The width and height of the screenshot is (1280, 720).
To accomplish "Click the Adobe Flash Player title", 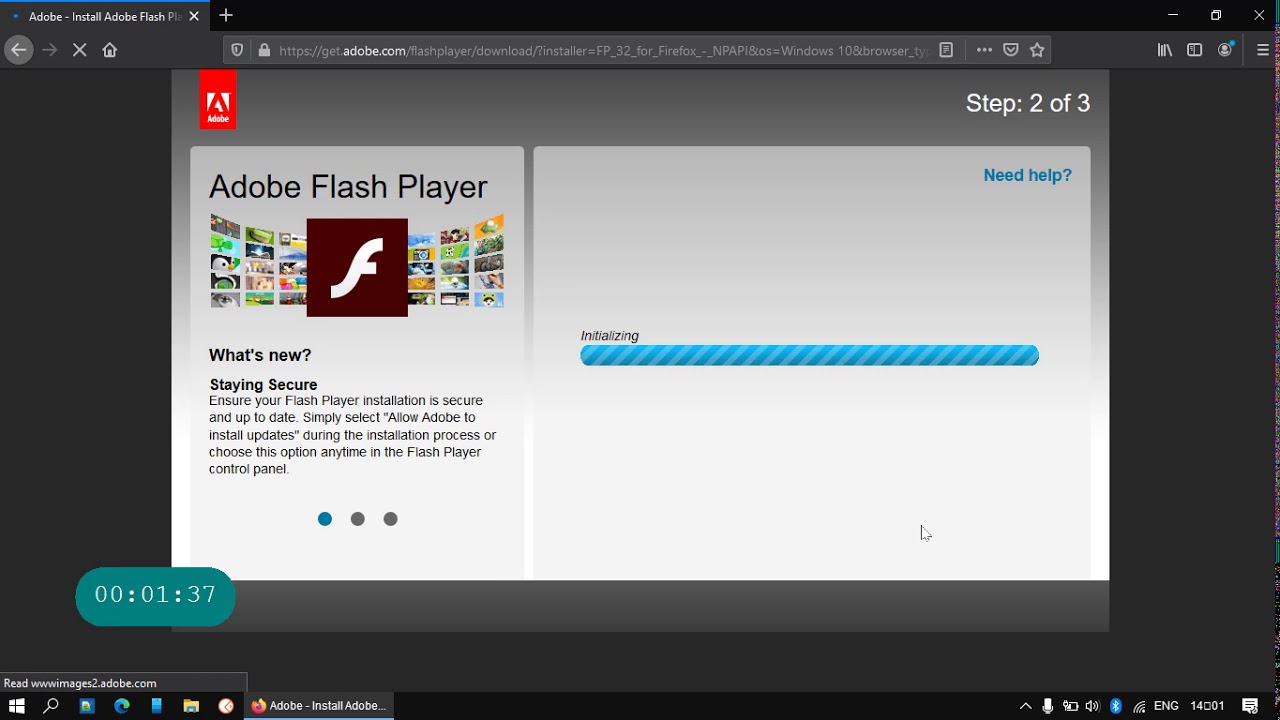I will click(348, 187).
